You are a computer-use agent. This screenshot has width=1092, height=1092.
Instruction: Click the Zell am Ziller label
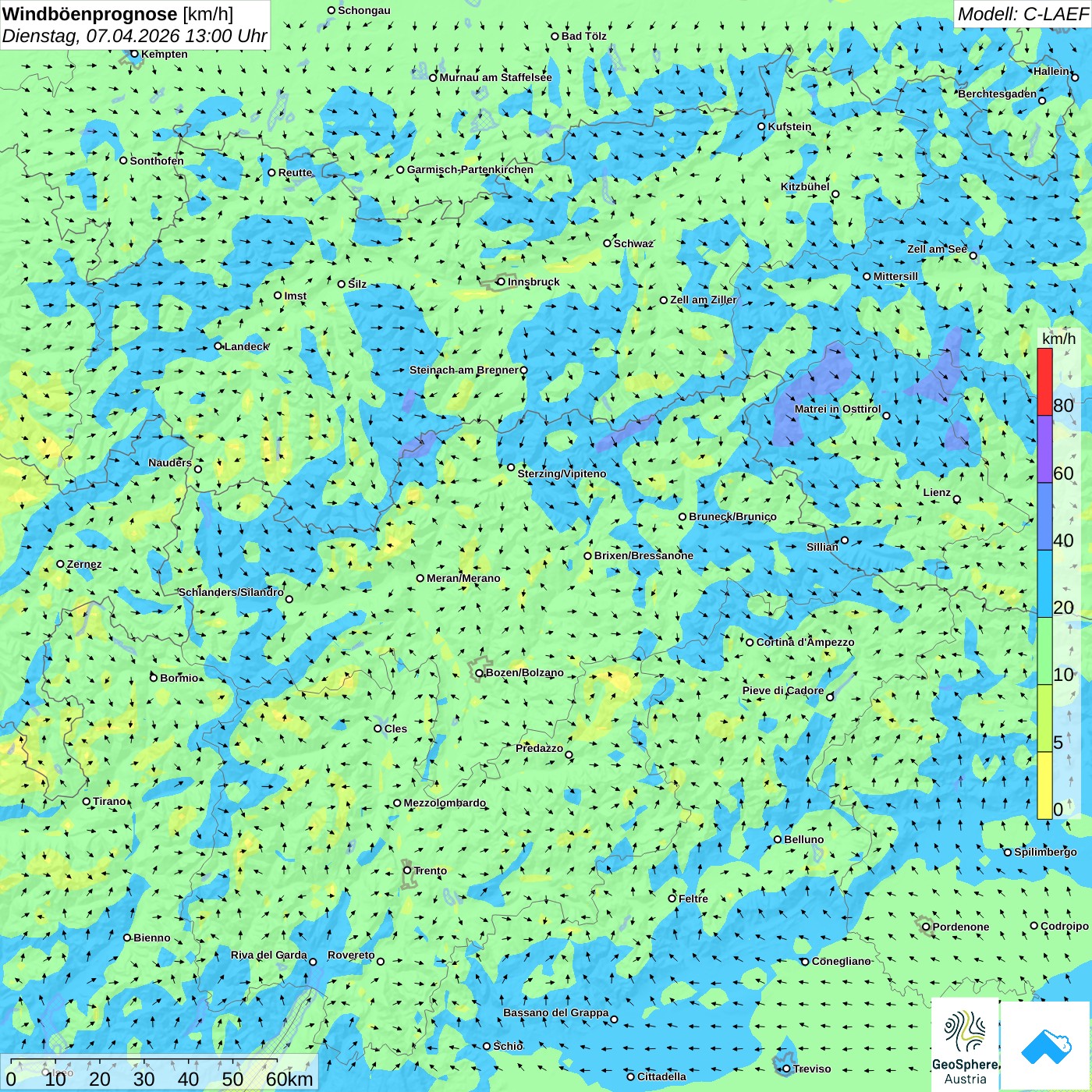[704, 300]
